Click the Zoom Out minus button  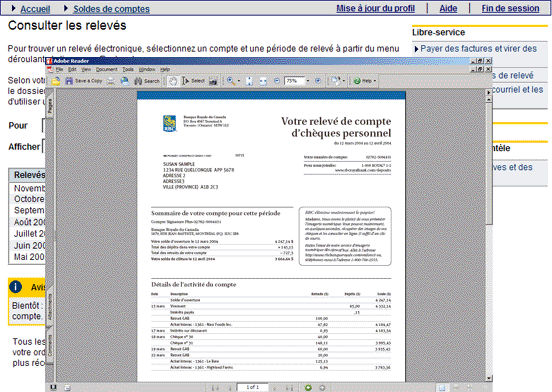click(x=277, y=81)
